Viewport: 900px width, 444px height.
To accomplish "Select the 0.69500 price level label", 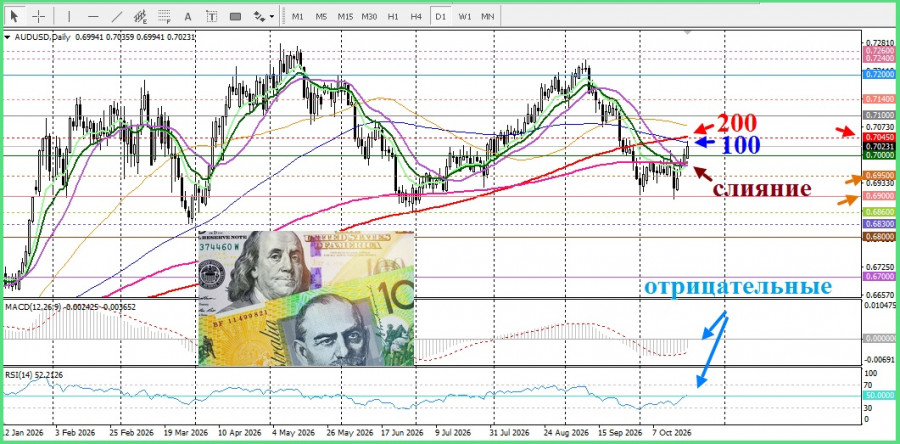I will pos(879,175).
